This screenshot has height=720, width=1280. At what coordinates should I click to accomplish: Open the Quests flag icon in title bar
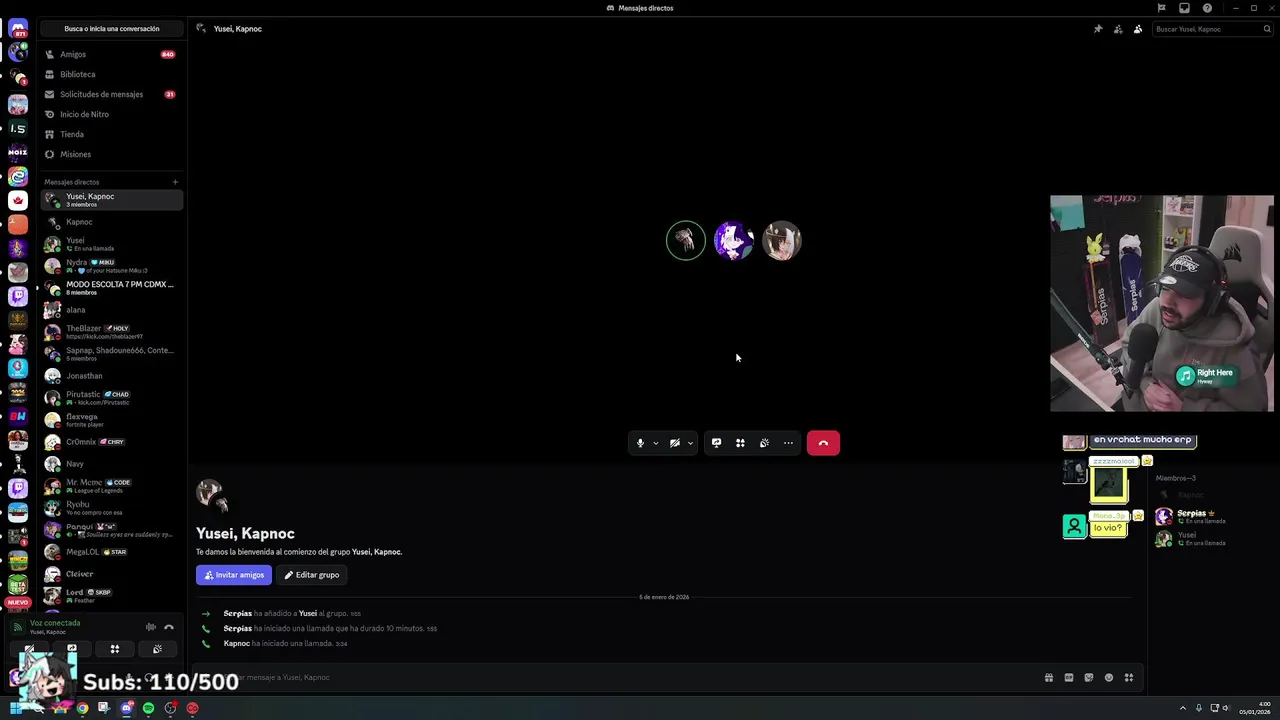coord(1161,8)
